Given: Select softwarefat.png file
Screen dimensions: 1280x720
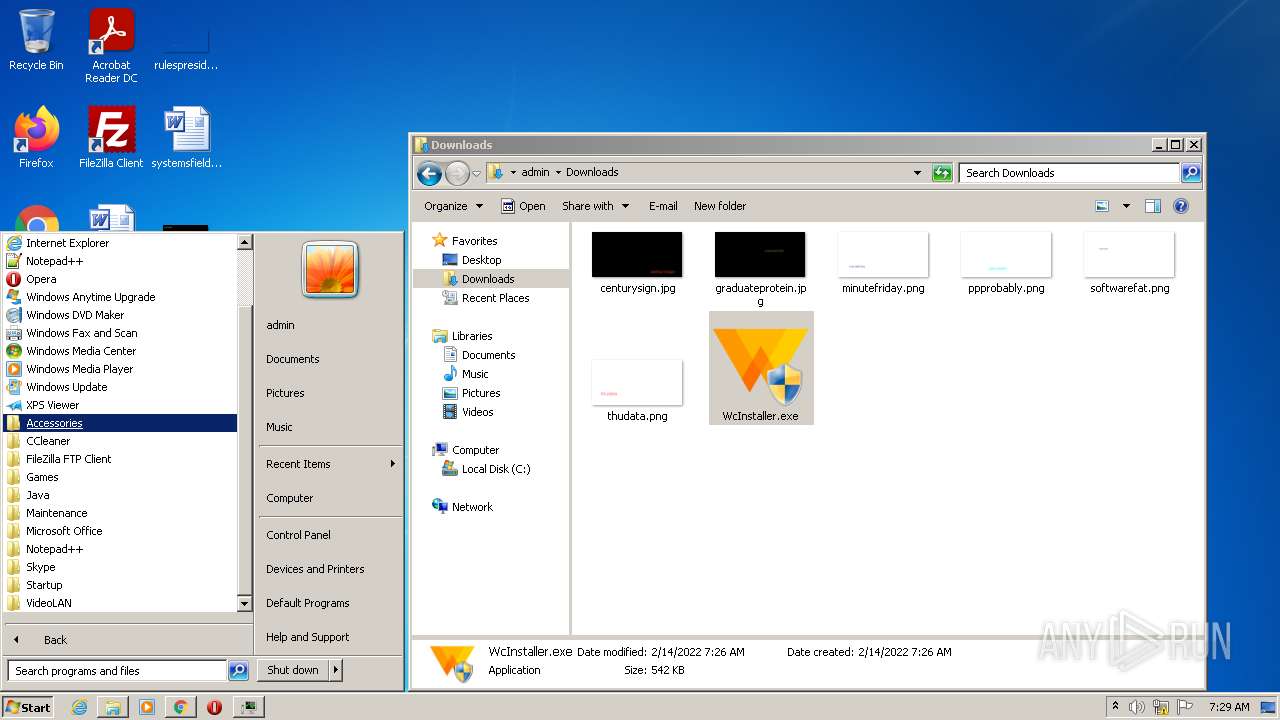Looking at the screenshot, I should (1129, 263).
